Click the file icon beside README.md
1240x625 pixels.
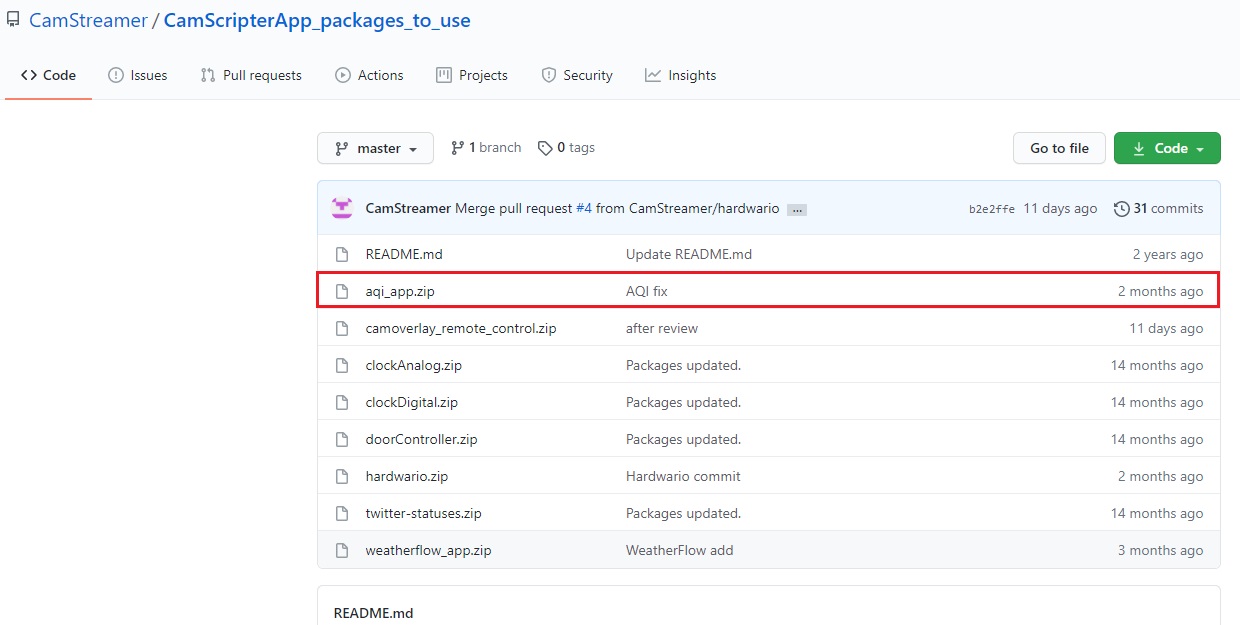[x=342, y=254]
